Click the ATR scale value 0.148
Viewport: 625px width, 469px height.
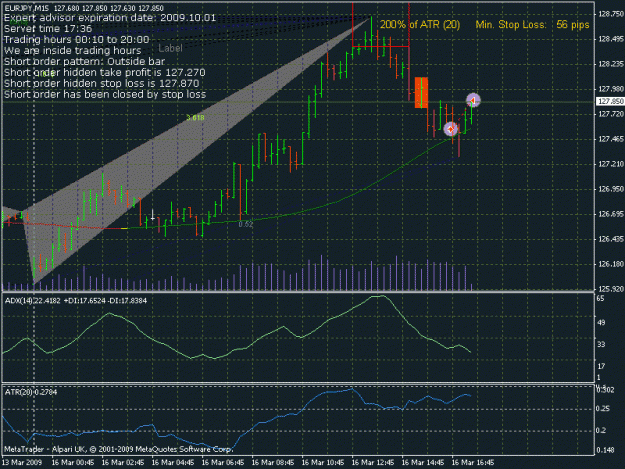tap(605, 450)
